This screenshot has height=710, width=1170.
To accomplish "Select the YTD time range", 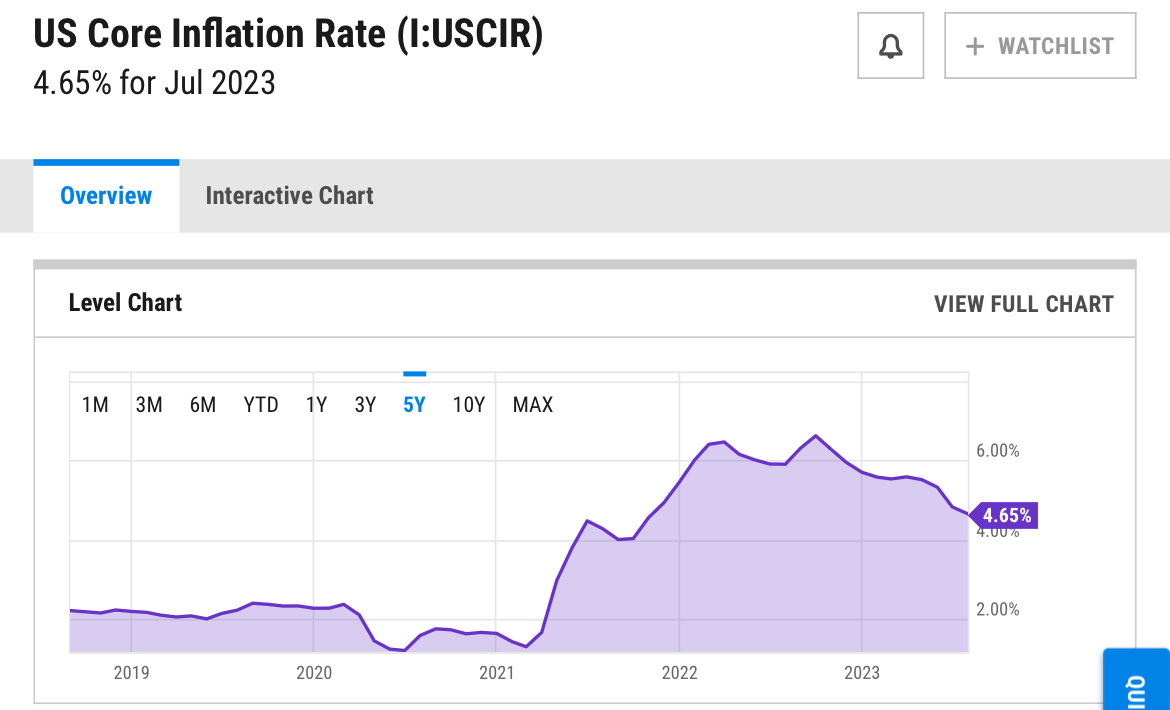I will pos(259,405).
